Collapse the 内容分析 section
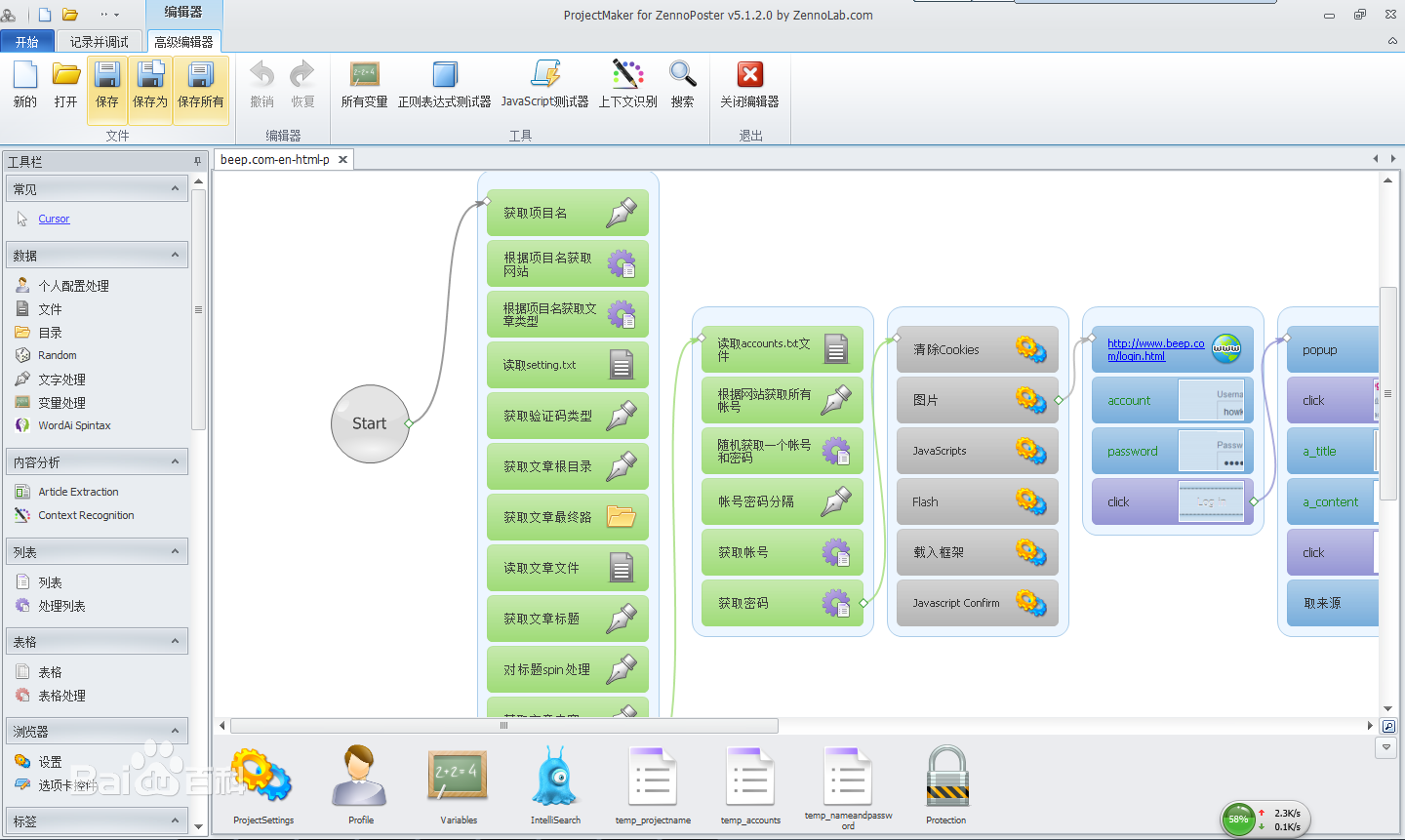The image size is (1405, 840). coord(176,461)
